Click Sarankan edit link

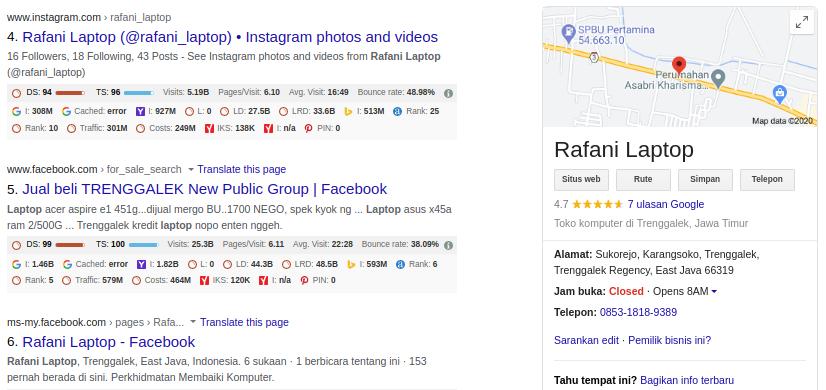click(586, 340)
